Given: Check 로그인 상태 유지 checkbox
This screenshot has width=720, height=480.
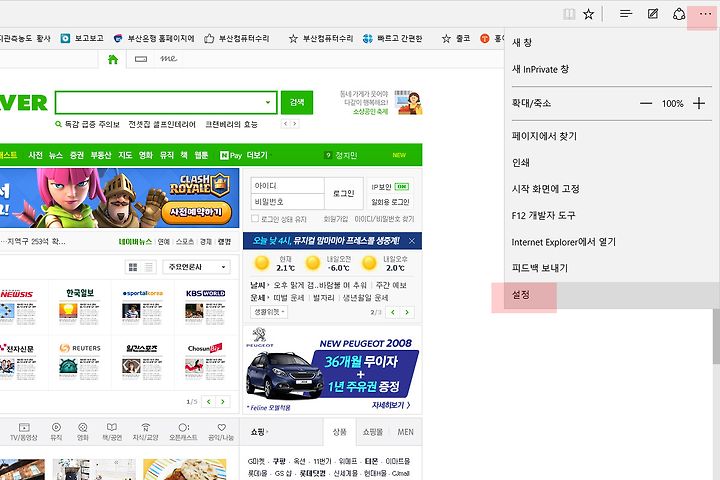Looking at the screenshot, I should click(255, 219).
